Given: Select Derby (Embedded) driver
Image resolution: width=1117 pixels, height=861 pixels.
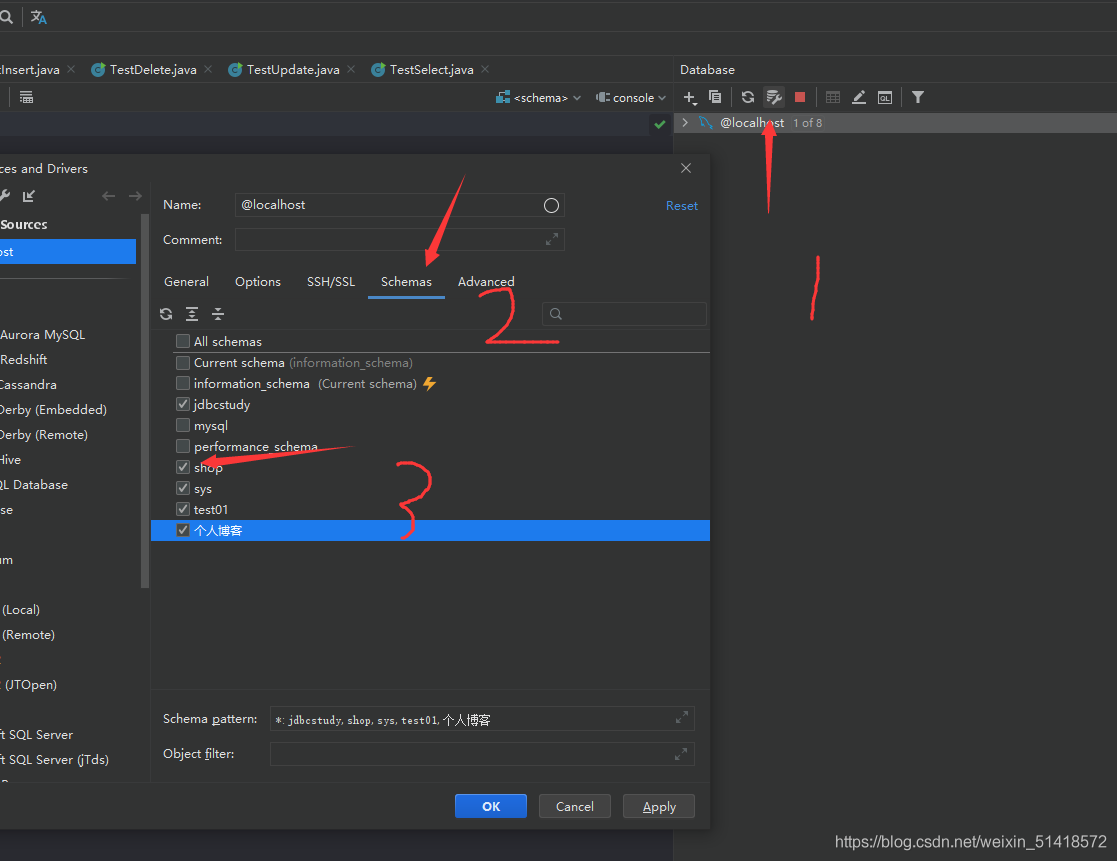Looking at the screenshot, I should click(53, 409).
